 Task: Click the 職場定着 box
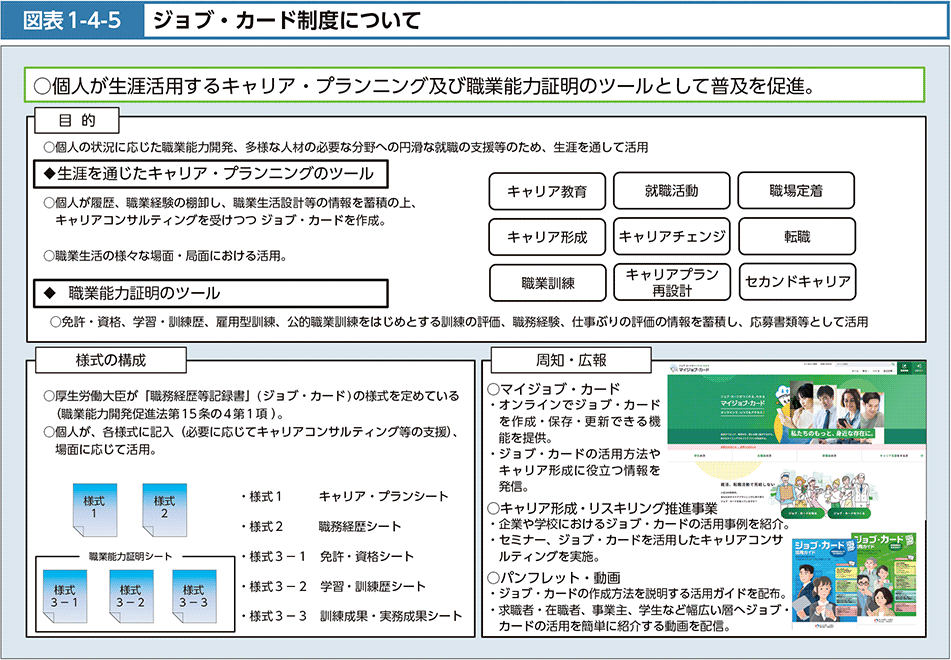tap(796, 191)
